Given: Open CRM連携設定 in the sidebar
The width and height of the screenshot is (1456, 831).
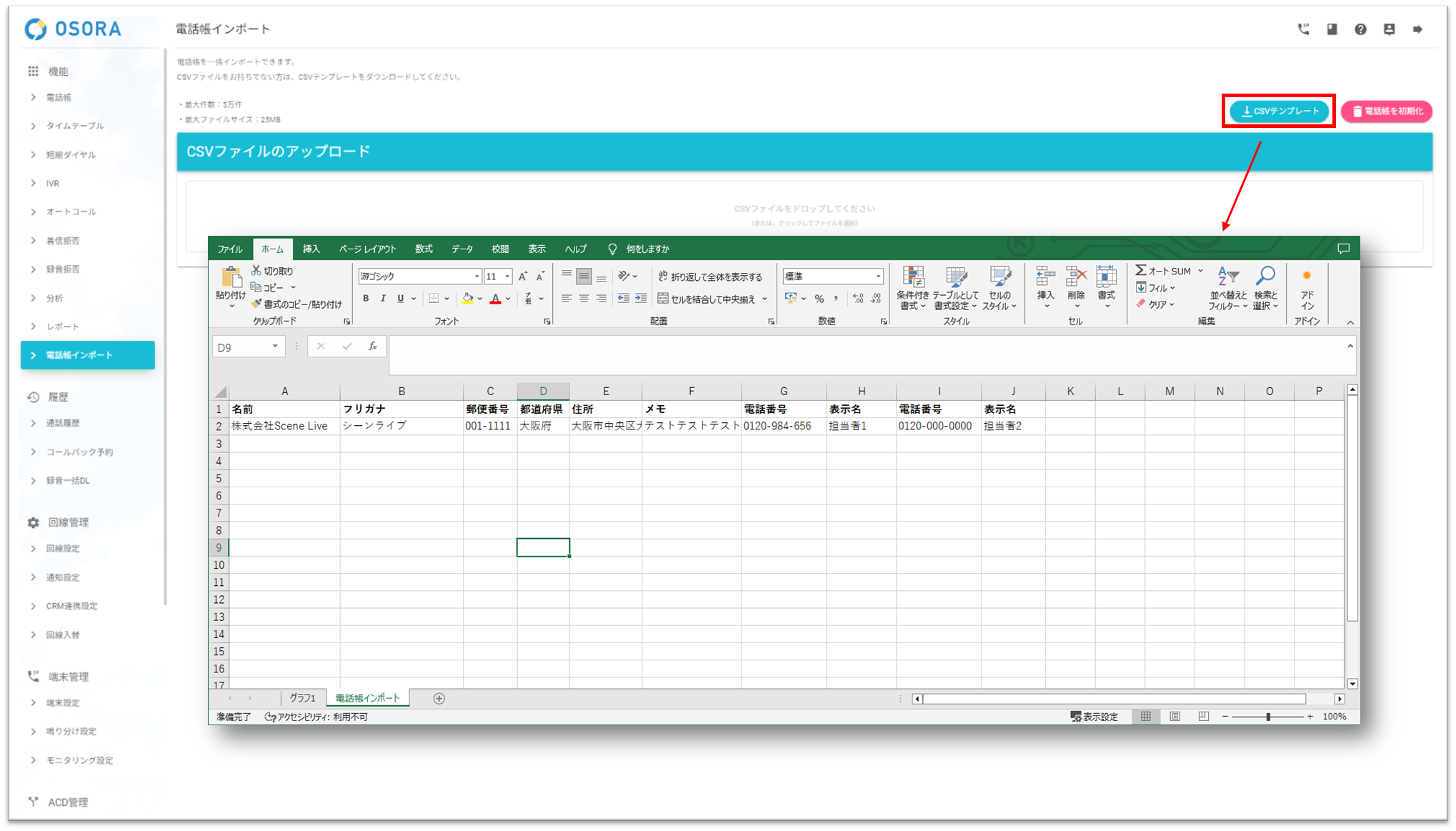Looking at the screenshot, I should point(71,606).
